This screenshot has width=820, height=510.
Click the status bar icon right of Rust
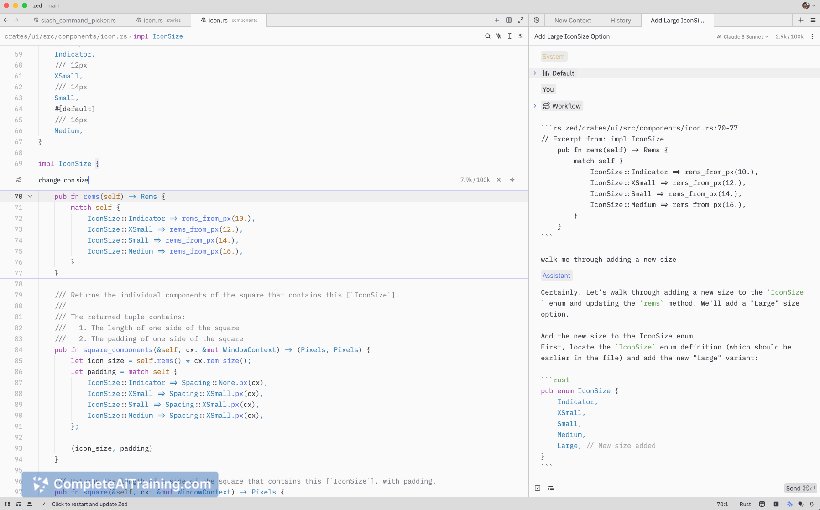pos(762,504)
